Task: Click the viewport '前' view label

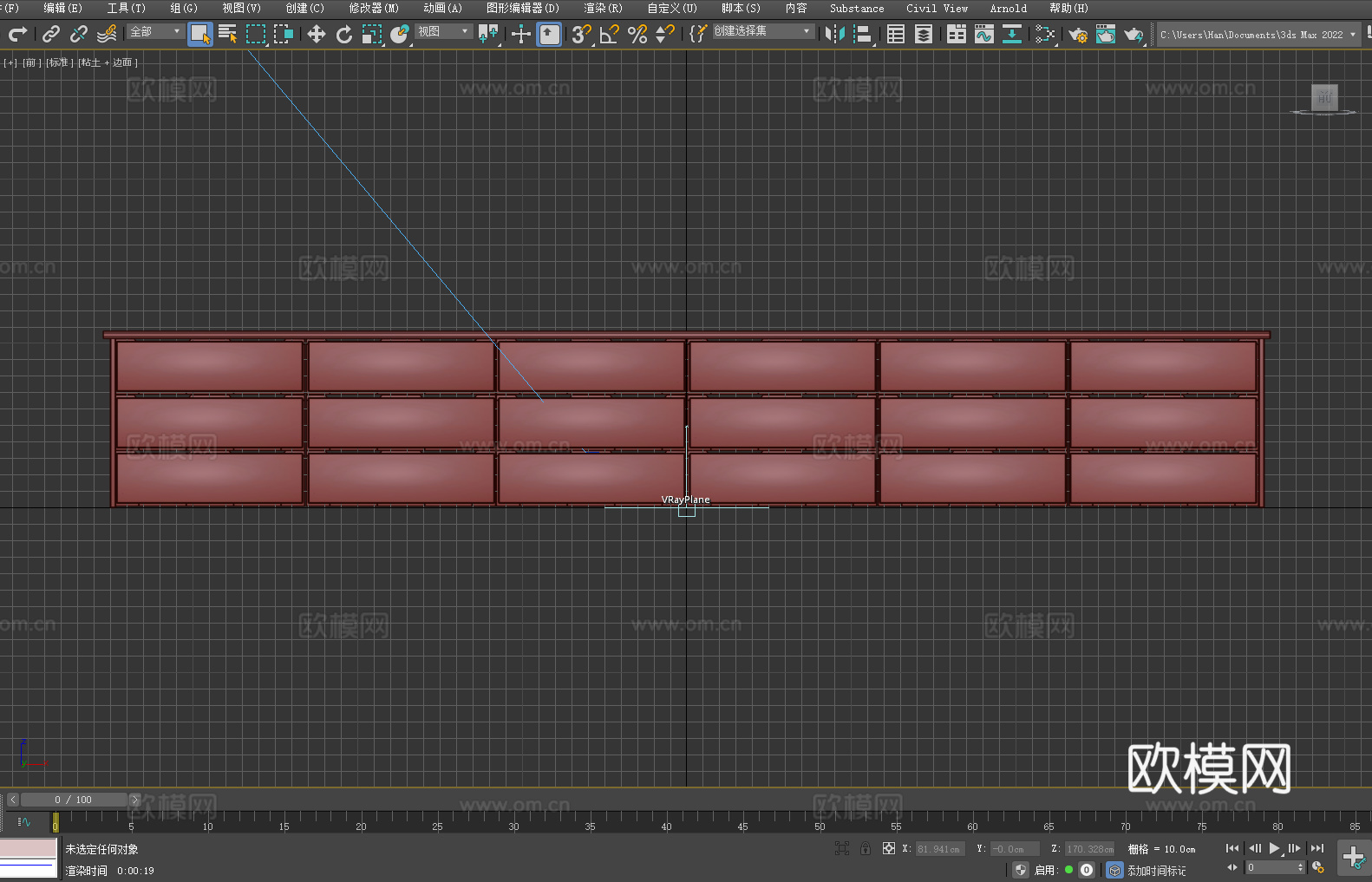Action: [x=30, y=62]
